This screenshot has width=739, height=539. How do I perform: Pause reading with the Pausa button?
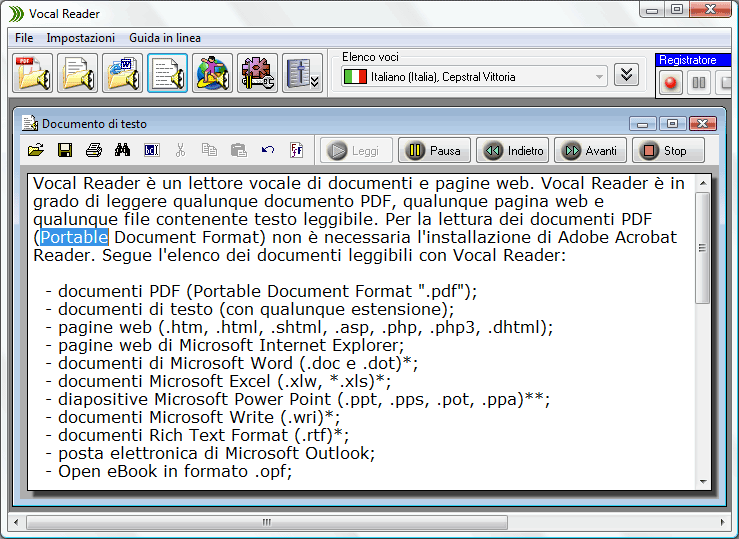[434, 151]
